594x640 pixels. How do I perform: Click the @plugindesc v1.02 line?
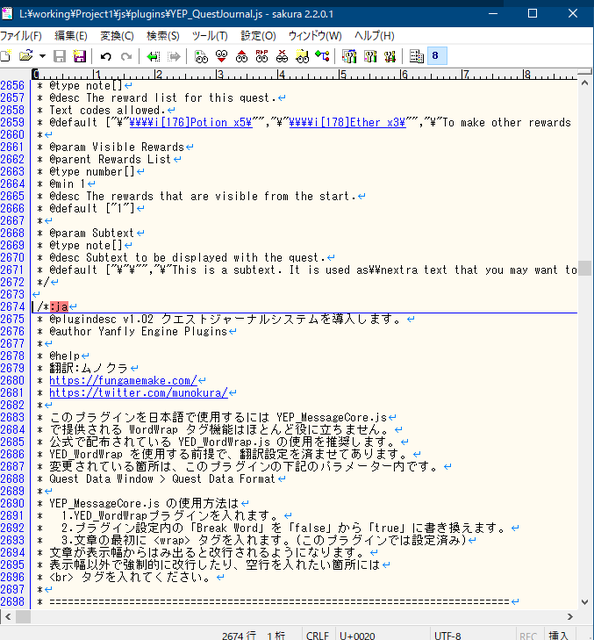[x=226, y=319]
